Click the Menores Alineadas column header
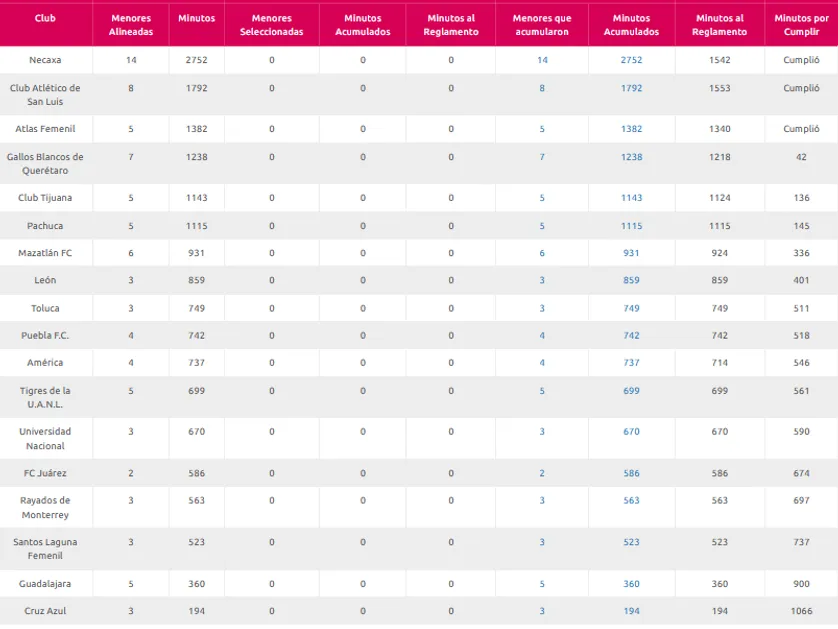Viewport: 838px width, 629px height. 131,25
